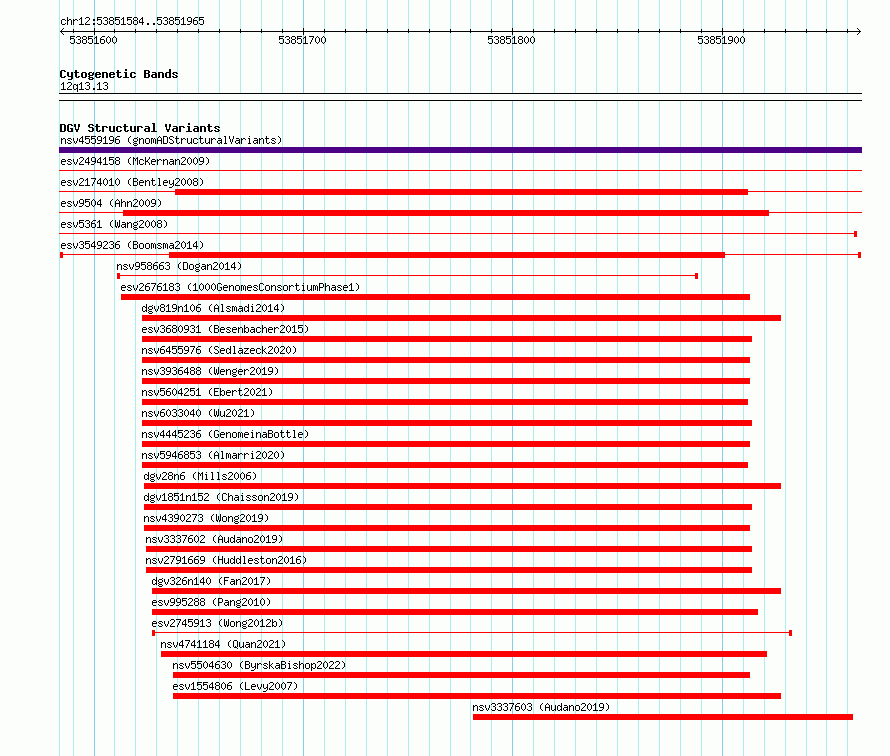
Task: Click nsv5604251 (Ebert2021) label
Action: click(x=207, y=392)
